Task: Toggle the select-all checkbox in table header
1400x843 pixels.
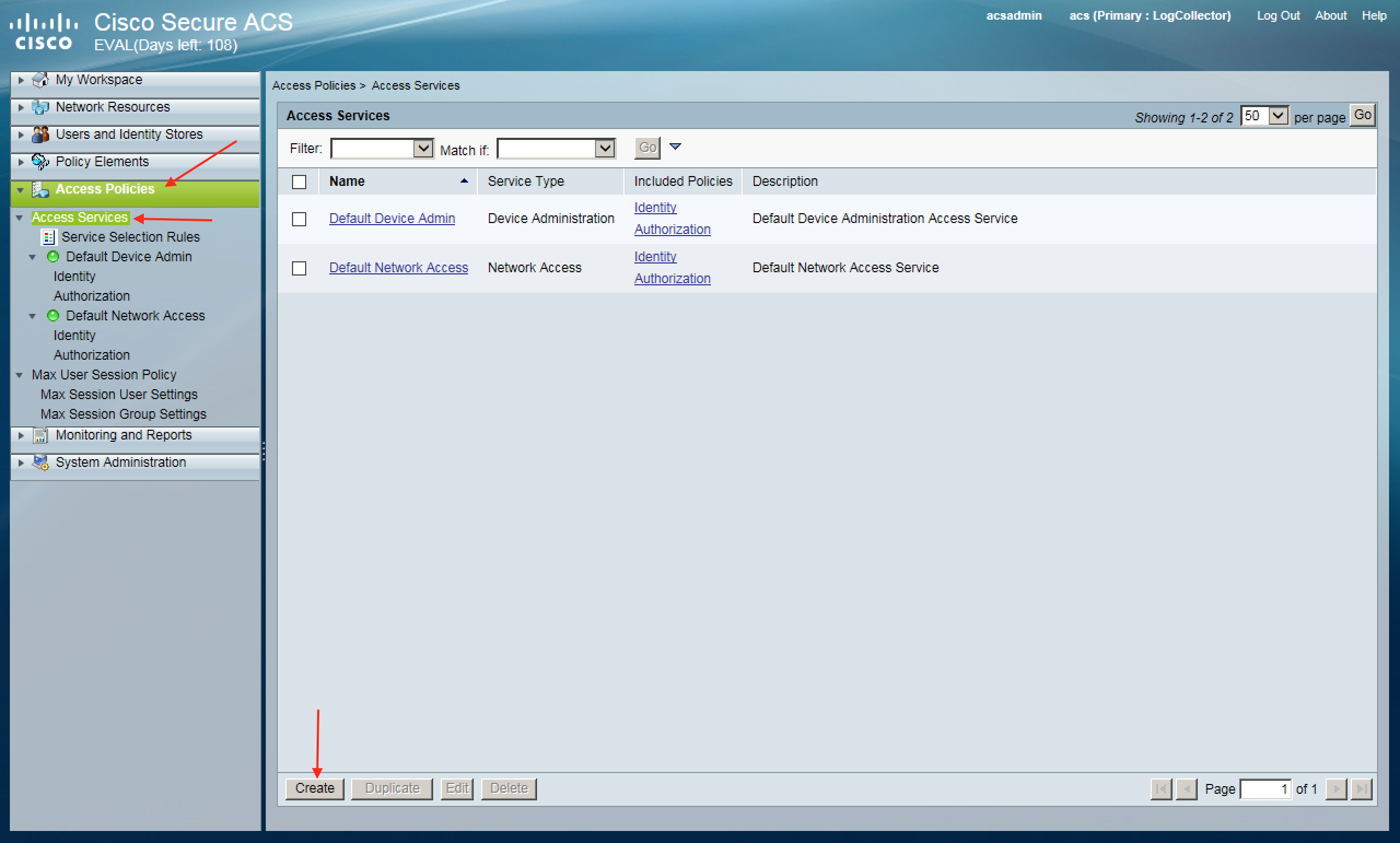Action: pos(299,182)
